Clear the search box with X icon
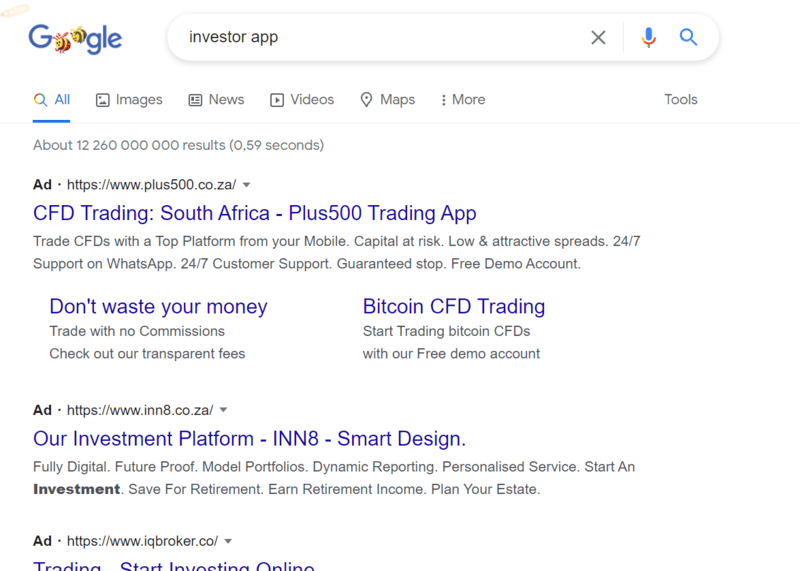The height and width of the screenshot is (571, 800). (x=598, y=37)
